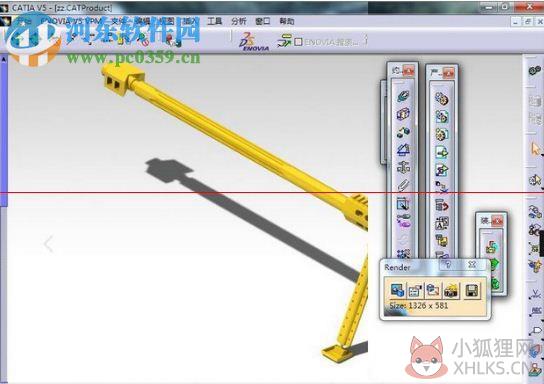
Task: Click the second icon in Render dialog
Action: [415, 290]
